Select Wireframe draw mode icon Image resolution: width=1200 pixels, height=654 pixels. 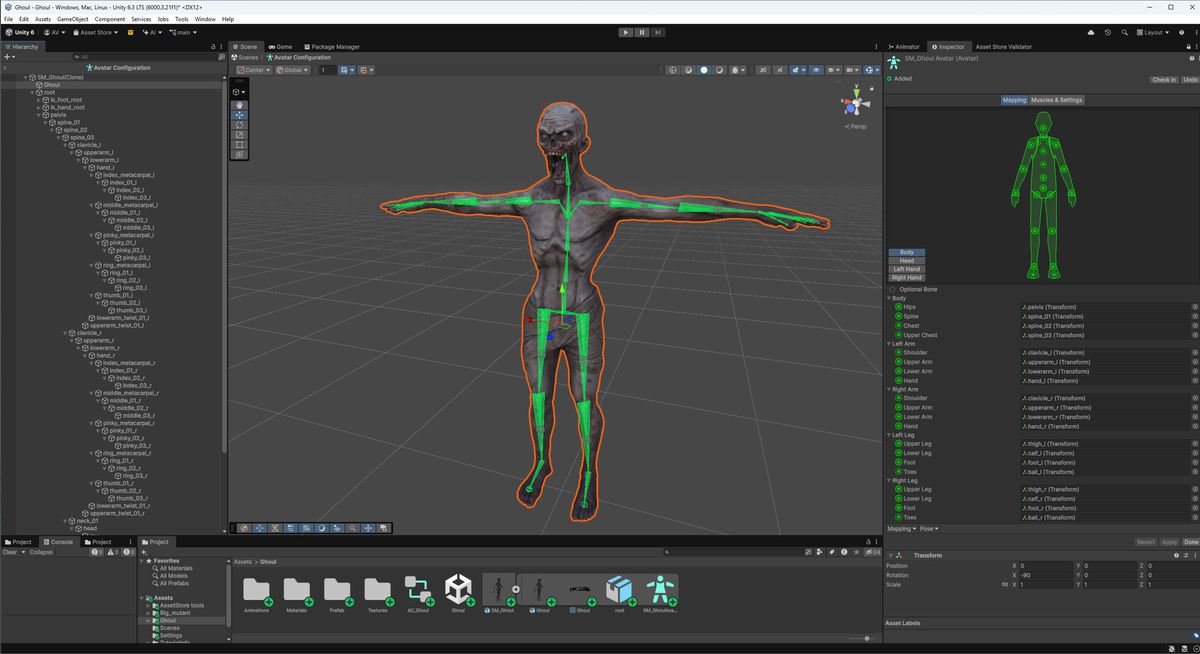coord(673,70)
